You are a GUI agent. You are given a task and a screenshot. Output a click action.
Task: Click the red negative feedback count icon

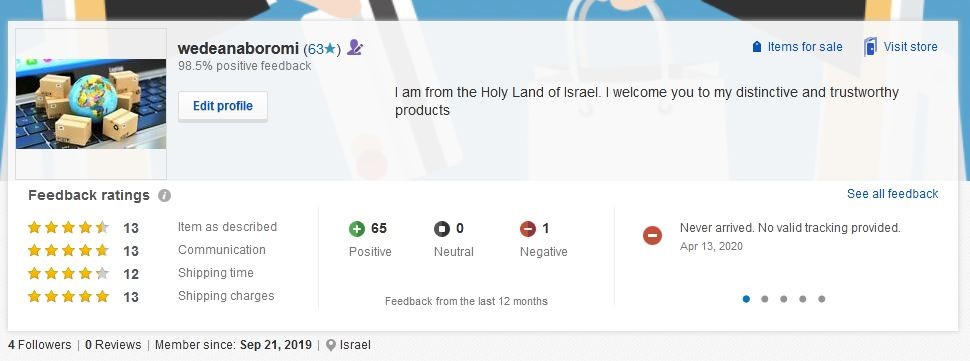tap(528, 229)
